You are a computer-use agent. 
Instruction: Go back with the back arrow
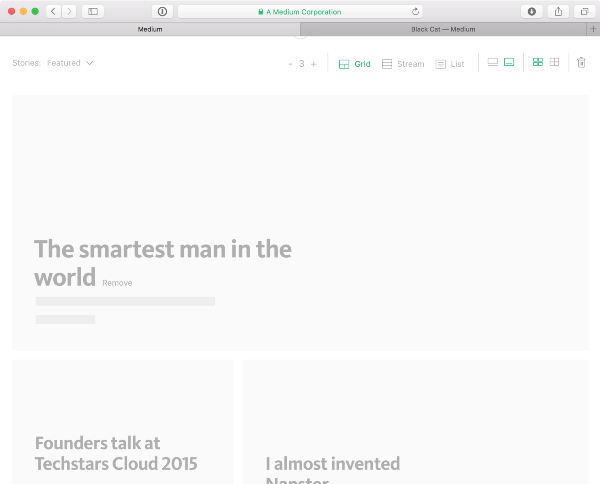(x=53, y=11)
